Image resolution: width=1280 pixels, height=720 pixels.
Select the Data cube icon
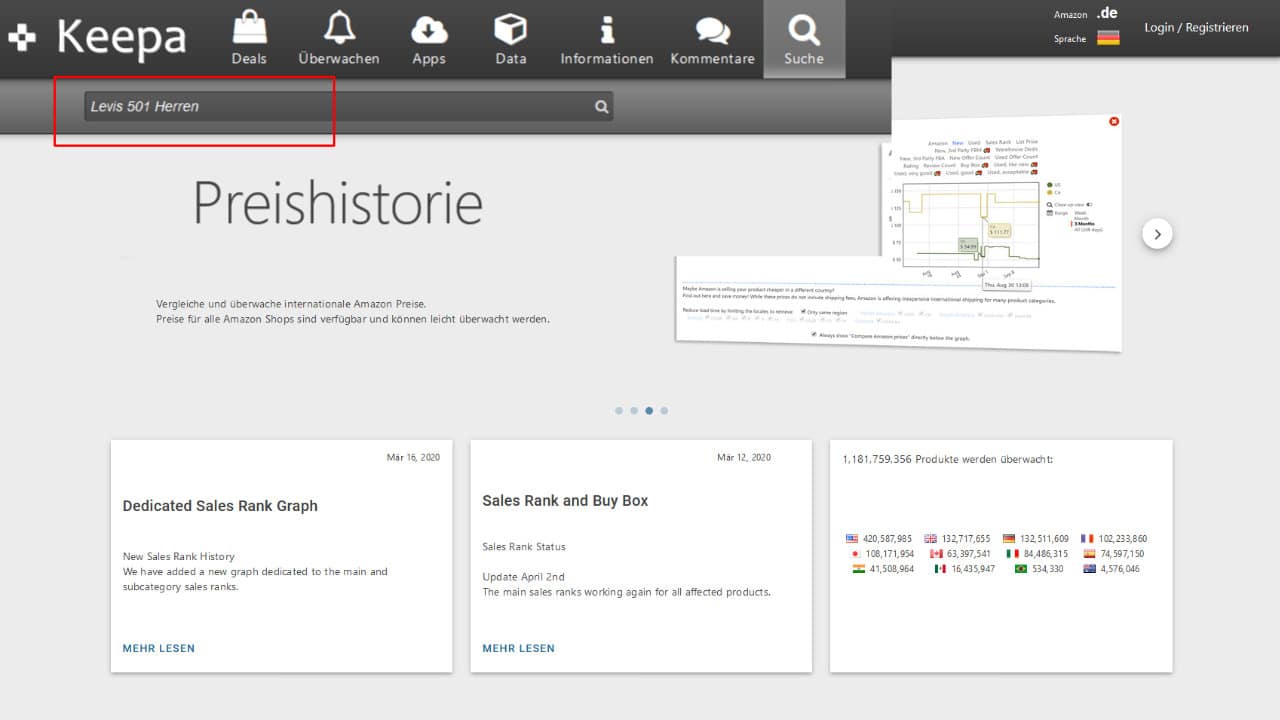coord(510,30)
